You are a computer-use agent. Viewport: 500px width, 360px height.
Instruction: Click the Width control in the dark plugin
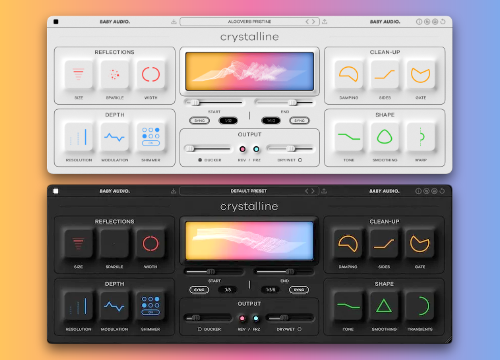150,243
